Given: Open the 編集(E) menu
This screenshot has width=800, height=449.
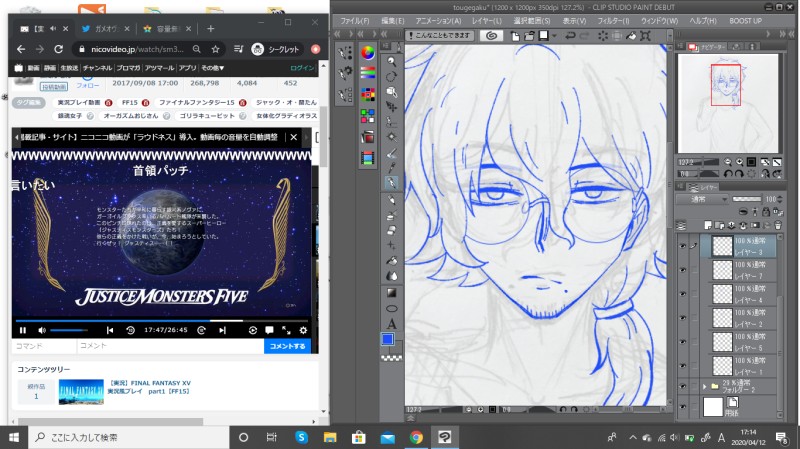Looking at the screenshot, I should point(392,21).
